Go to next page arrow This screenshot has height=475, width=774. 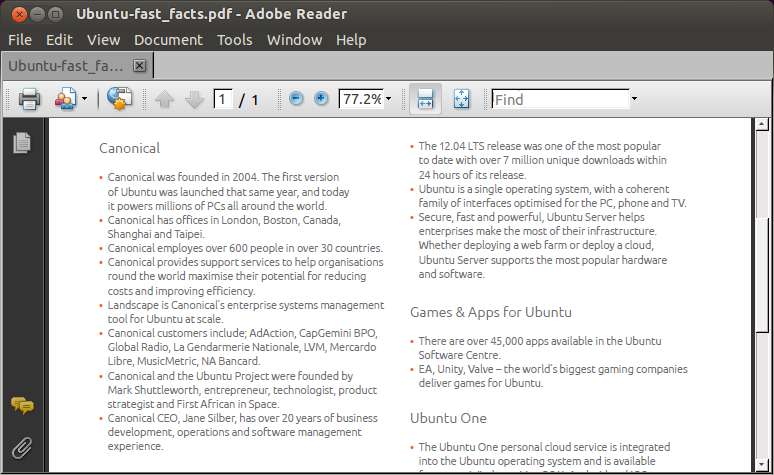(x=194, y=99)
